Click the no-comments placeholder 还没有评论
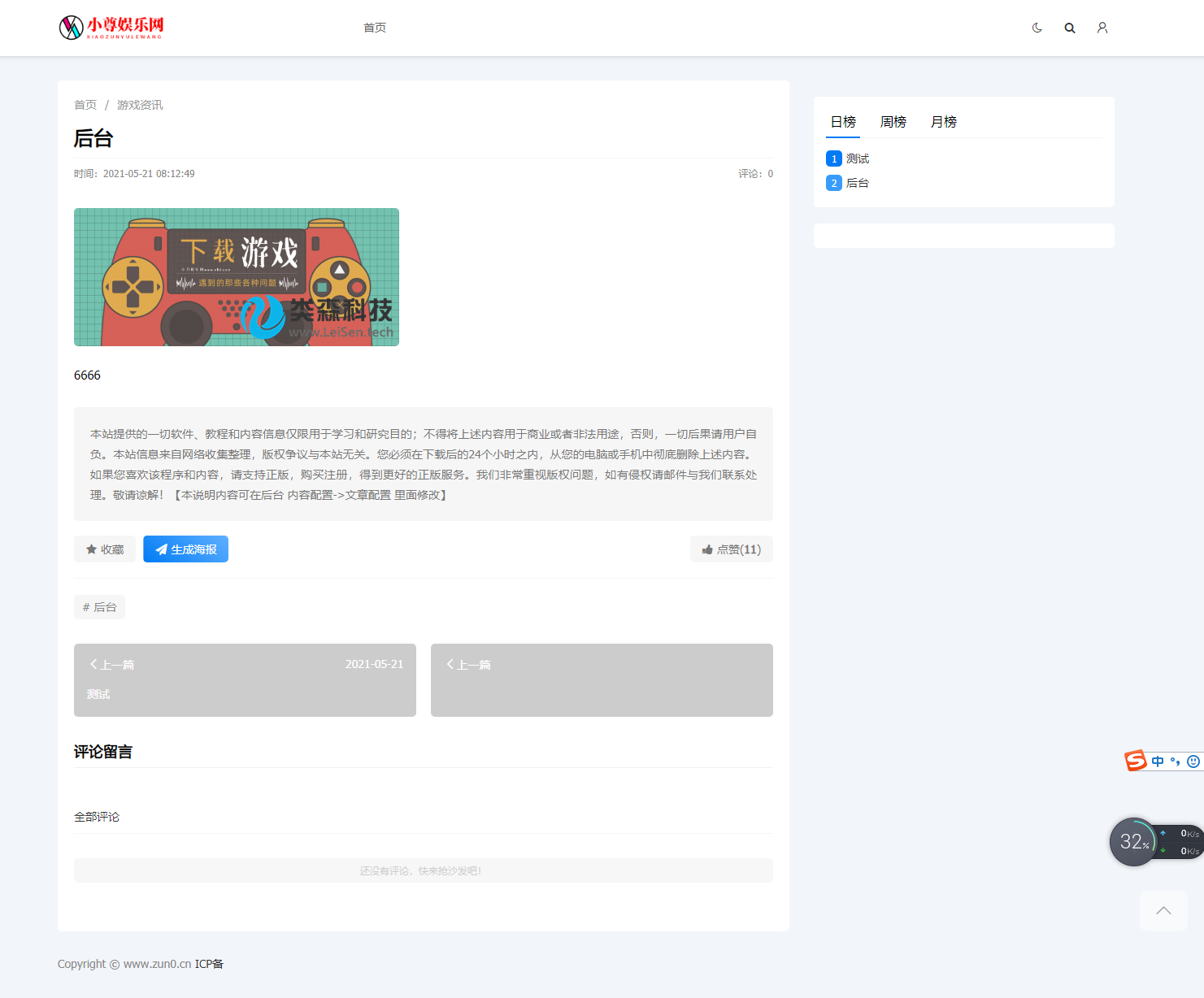This screenshot has height=998, width=1204. tap(423, 870)
